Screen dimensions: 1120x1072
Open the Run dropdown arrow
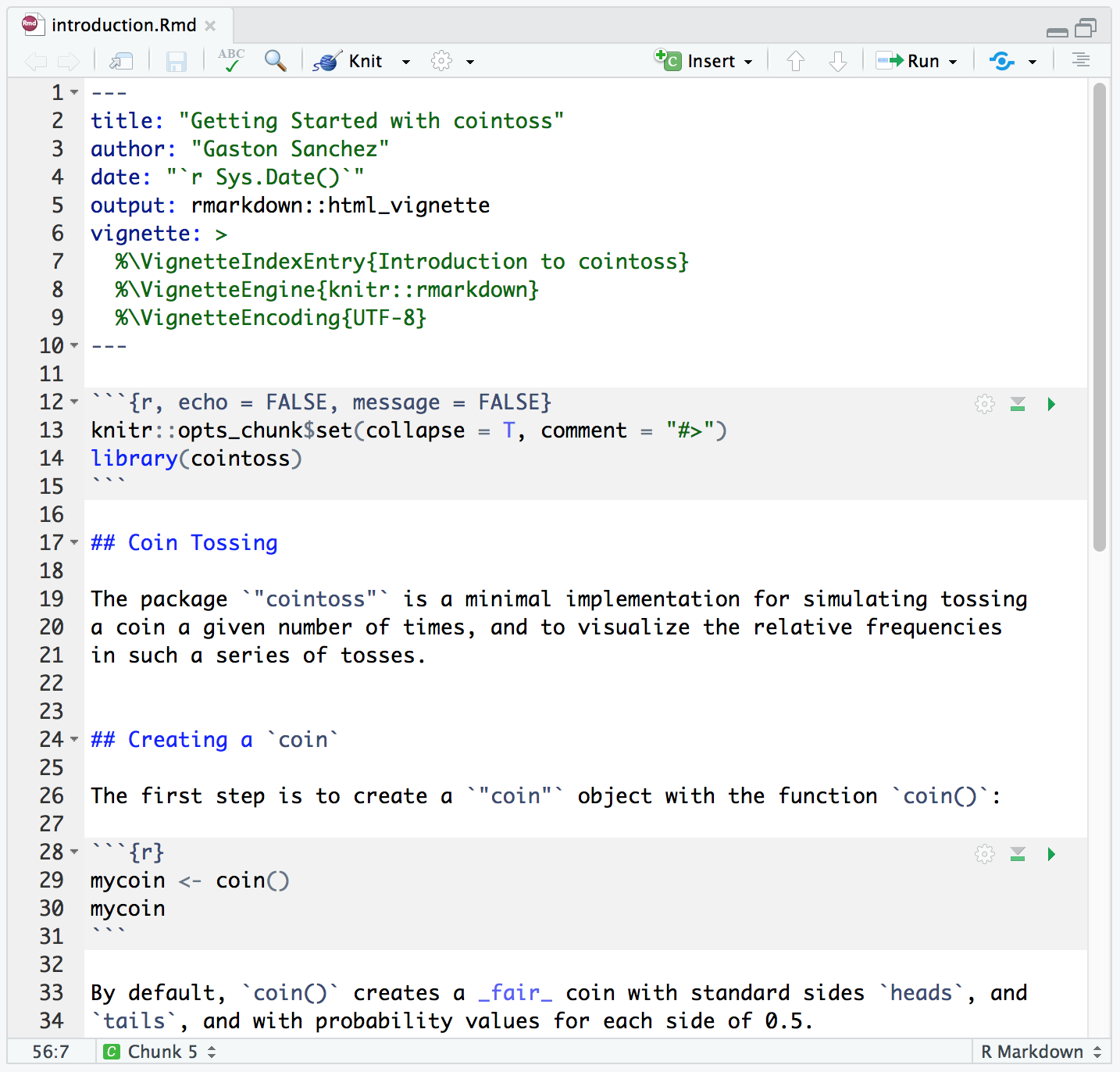click(953, 62)
